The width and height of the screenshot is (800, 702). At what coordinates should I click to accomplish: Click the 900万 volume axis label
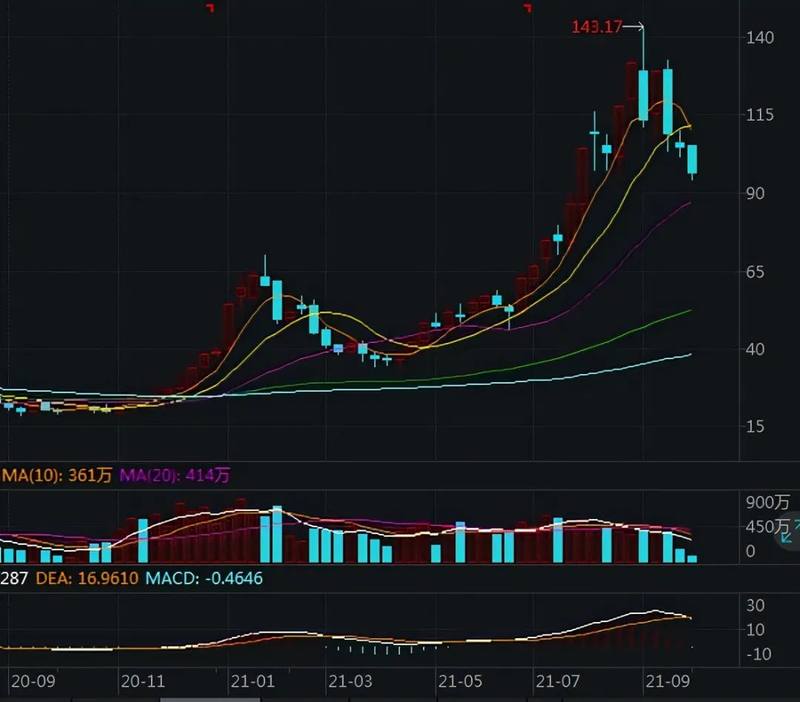pos(767,502)
